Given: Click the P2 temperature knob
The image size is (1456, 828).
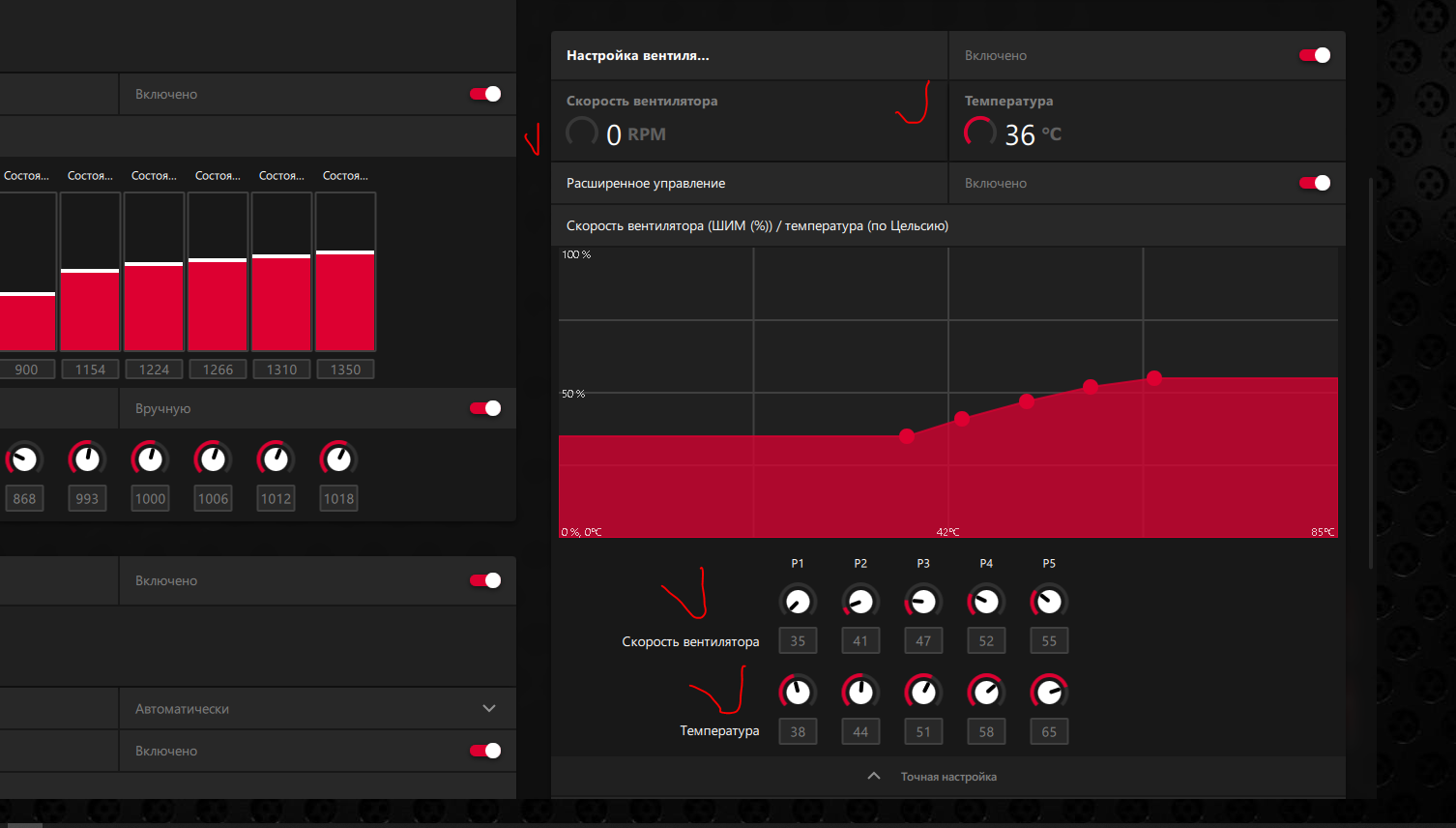Looking at the screenshot, I should pyautogui.click(x=860, y=692).
